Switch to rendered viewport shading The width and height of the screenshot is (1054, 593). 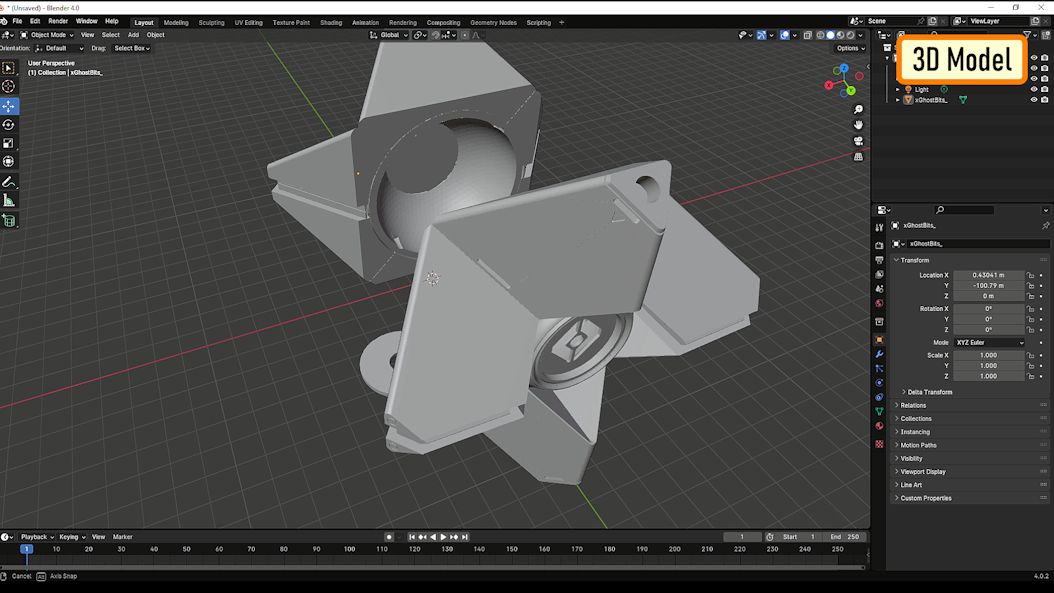click(850, 35)
